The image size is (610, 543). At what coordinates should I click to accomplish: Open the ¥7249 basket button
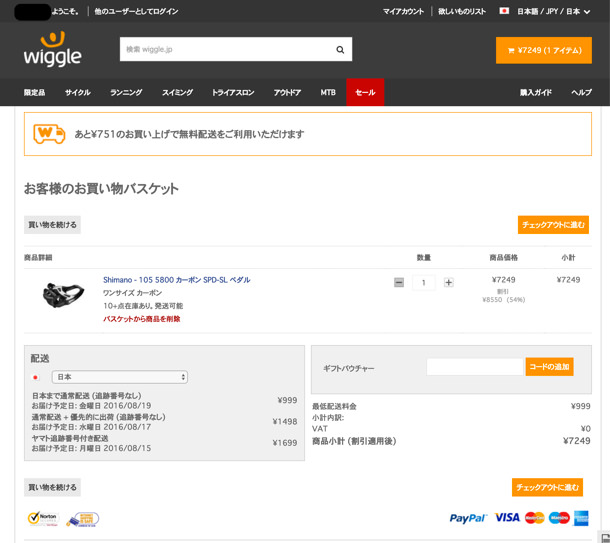(x=544, y=50)
